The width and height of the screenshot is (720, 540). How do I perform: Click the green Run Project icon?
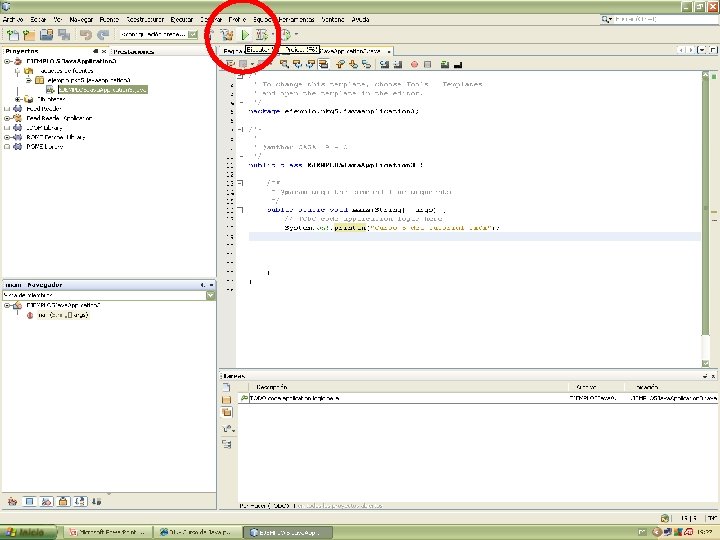(245, 35)
